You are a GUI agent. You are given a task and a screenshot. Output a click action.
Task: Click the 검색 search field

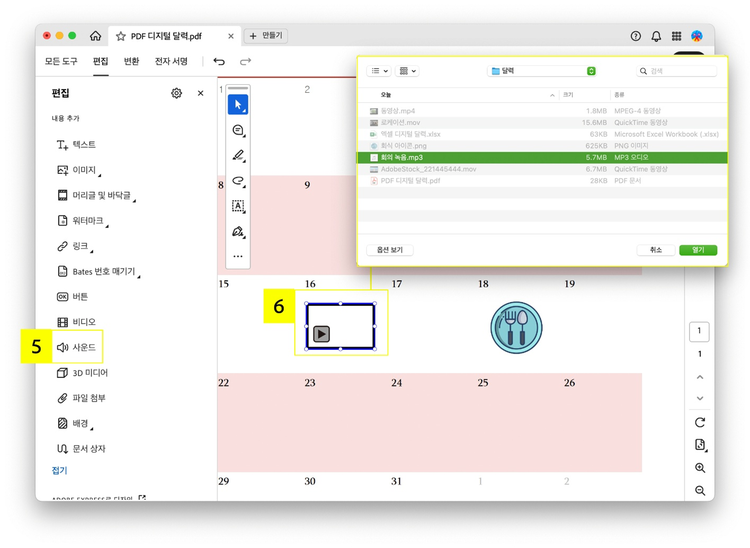pos(676,71)
